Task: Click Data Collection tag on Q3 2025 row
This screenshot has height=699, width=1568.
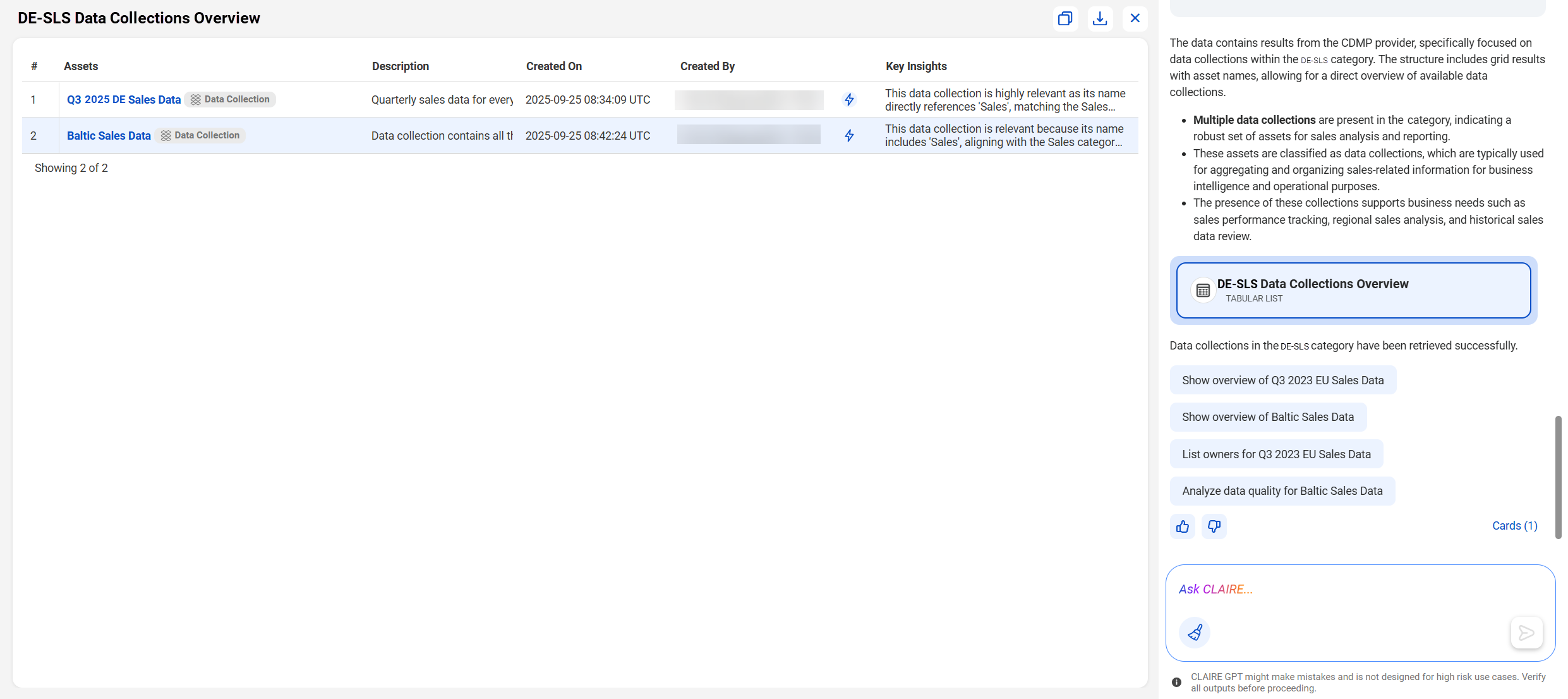Action: tap(231, 100)
